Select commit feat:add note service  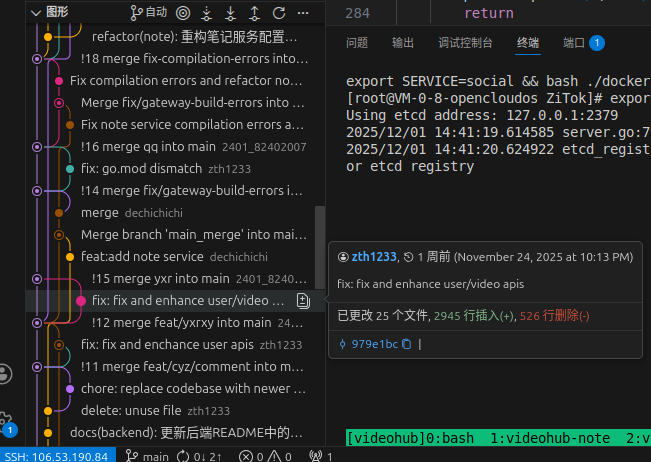[x=175, y=257]
